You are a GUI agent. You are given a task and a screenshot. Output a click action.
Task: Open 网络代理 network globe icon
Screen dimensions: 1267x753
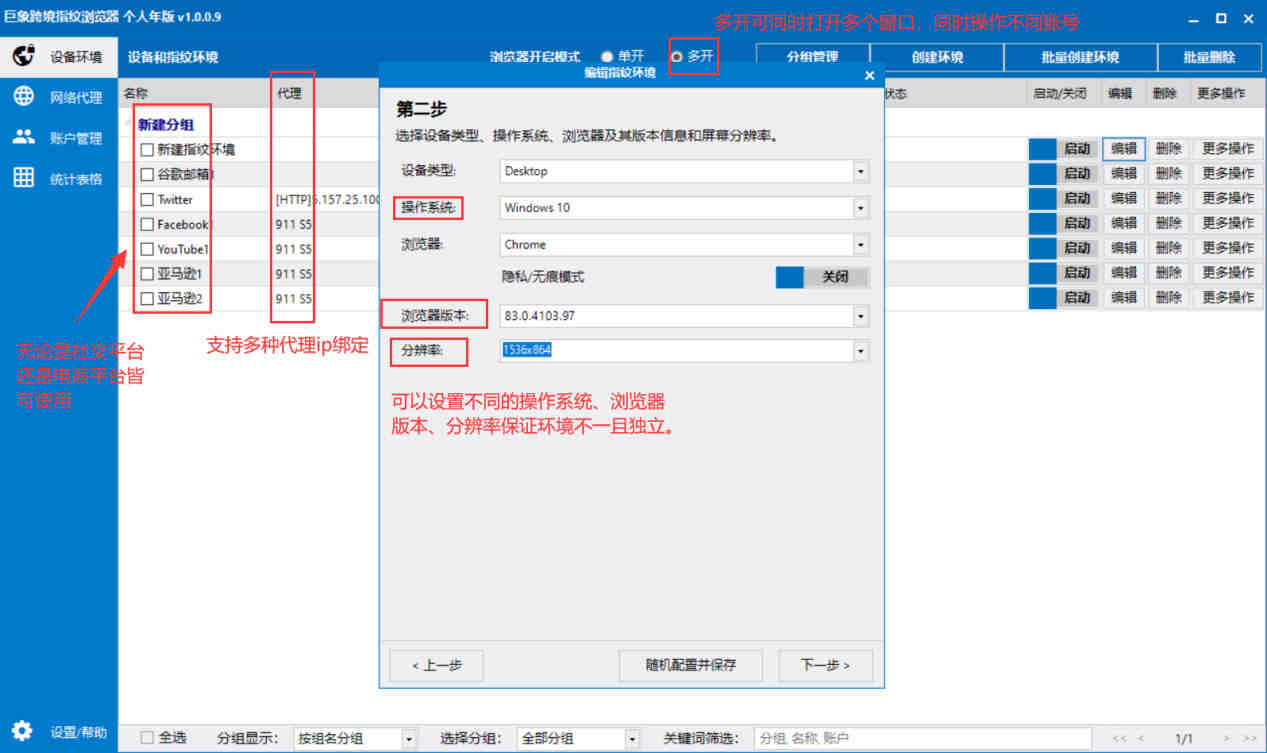point(23,97)
